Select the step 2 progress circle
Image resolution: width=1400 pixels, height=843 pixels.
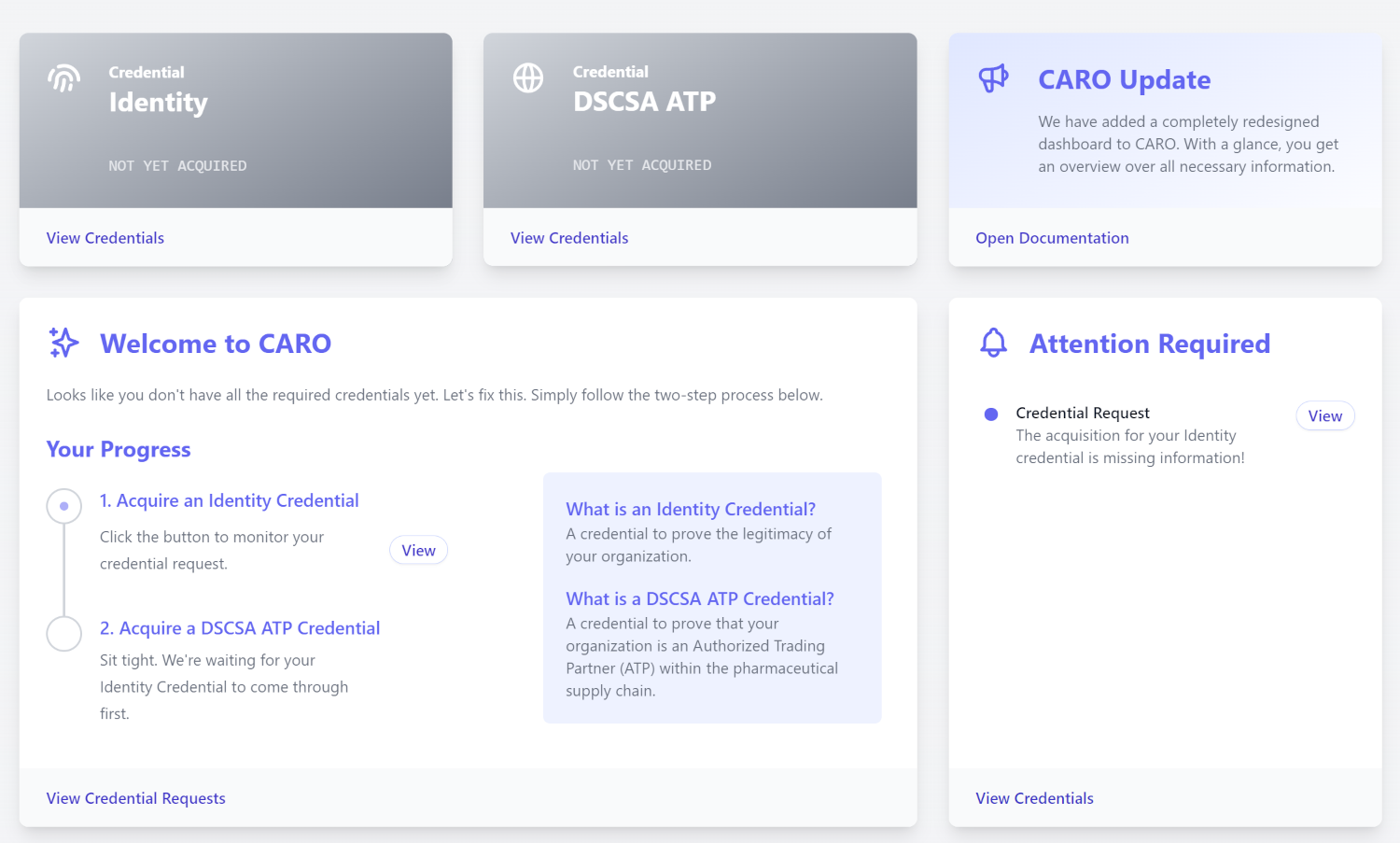(63, 633)
